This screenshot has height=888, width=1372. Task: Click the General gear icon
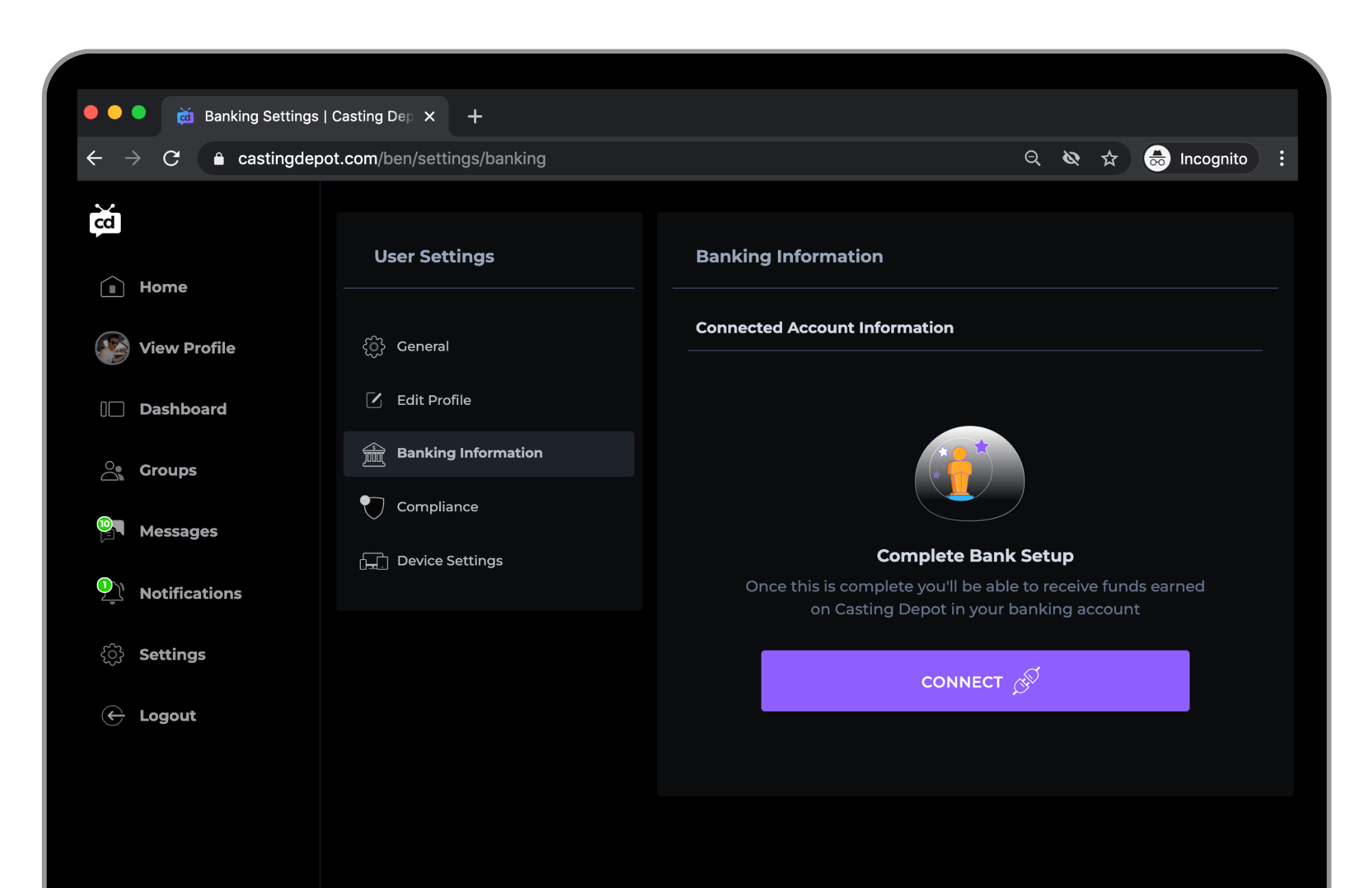point(374,347)
